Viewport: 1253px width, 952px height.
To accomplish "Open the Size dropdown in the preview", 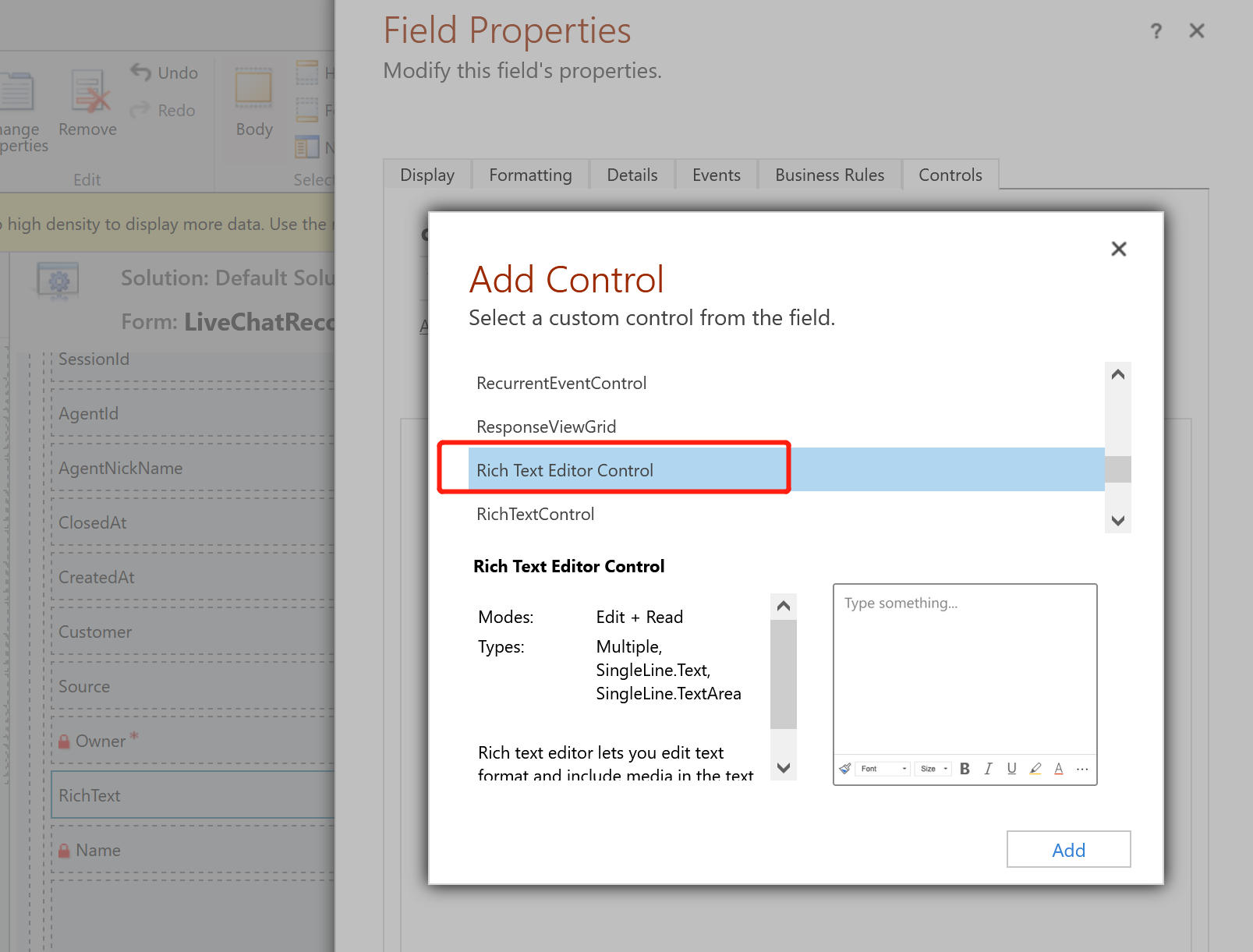I will click(933, 769).
